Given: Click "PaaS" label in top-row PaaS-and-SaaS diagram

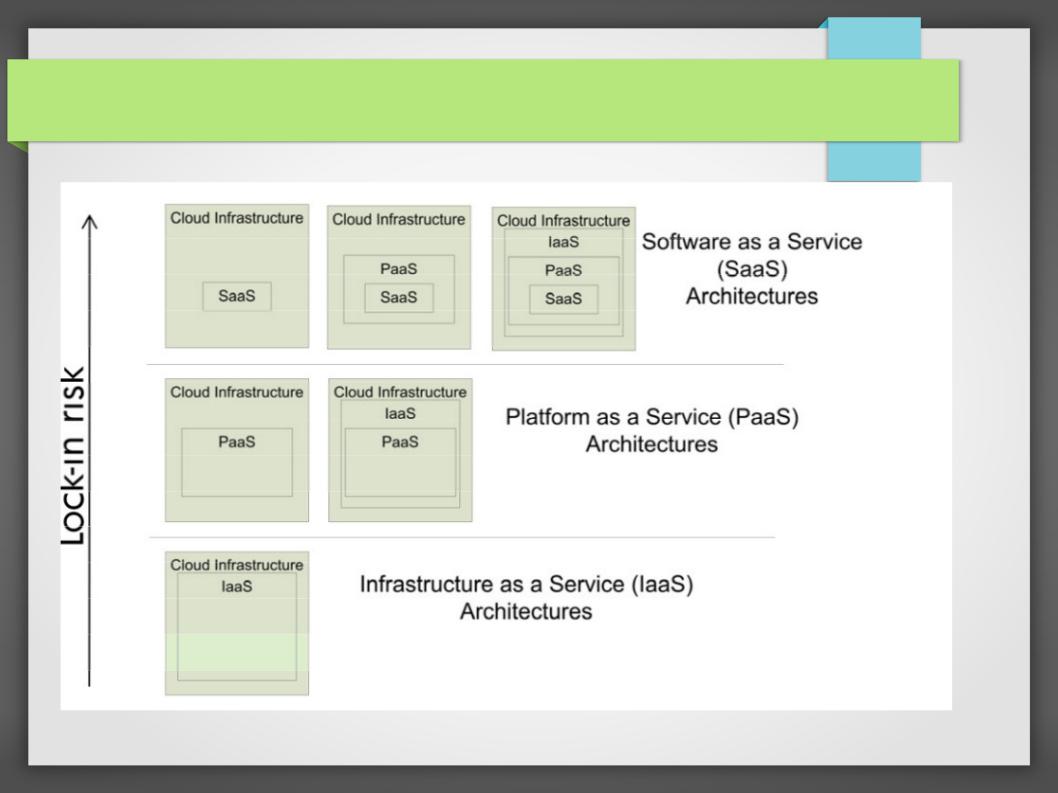Looking at the screenshot, I should pyautogui.click(x=399, y=269).
